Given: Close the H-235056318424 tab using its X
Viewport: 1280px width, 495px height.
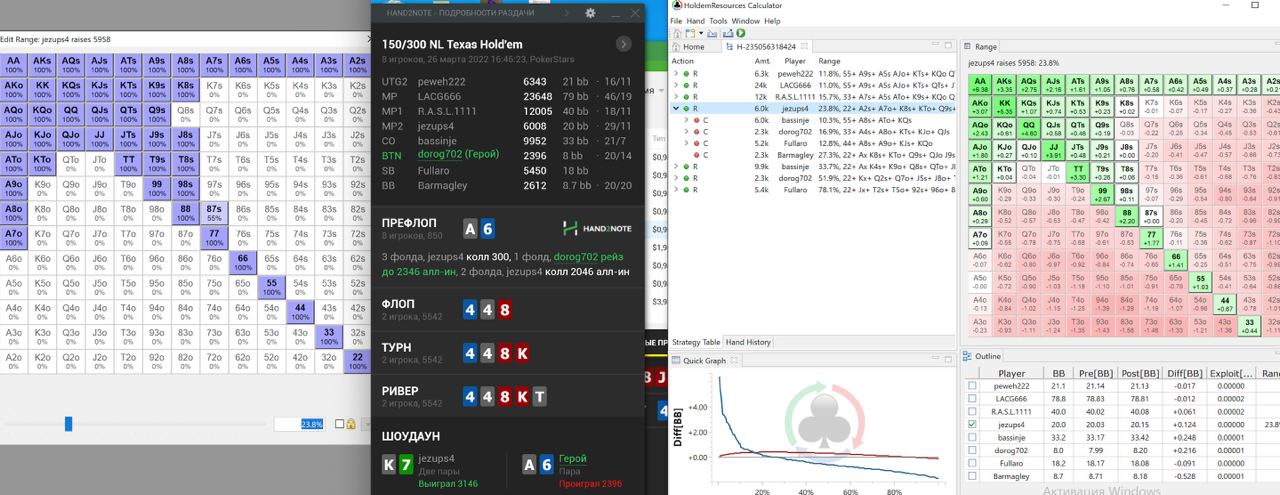Looking at the screenshot, I should click(804, 47).
